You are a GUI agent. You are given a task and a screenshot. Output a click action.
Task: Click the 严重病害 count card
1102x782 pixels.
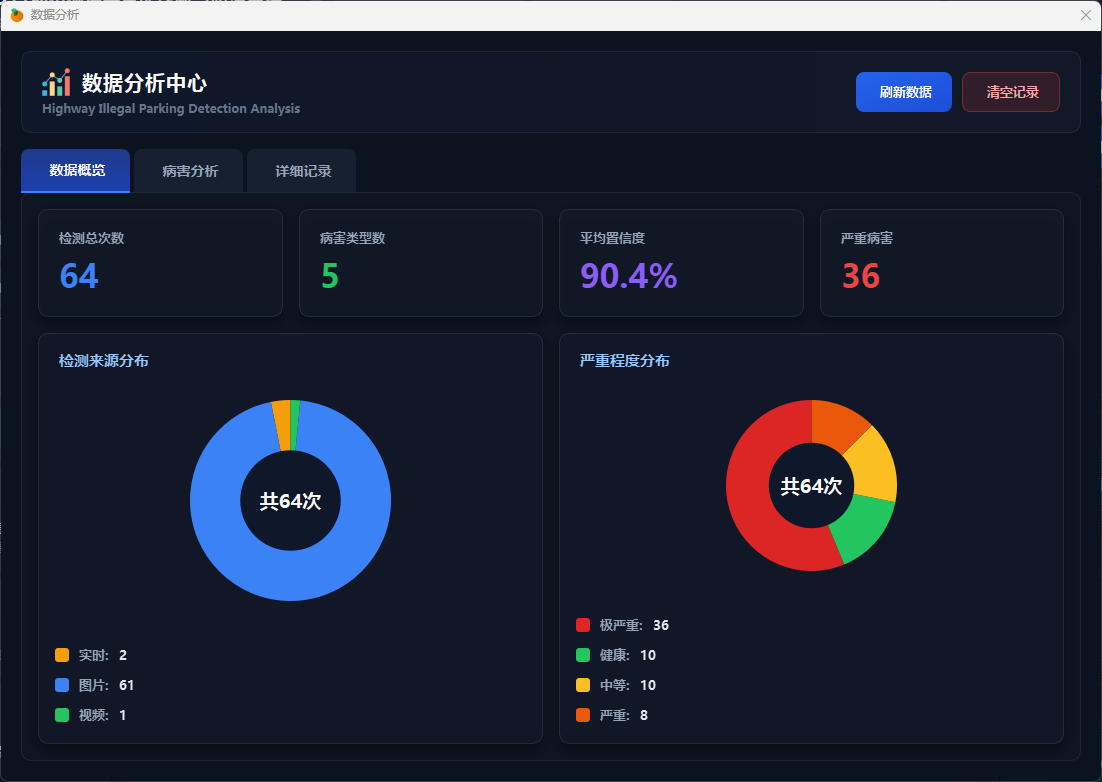[941, 263]
